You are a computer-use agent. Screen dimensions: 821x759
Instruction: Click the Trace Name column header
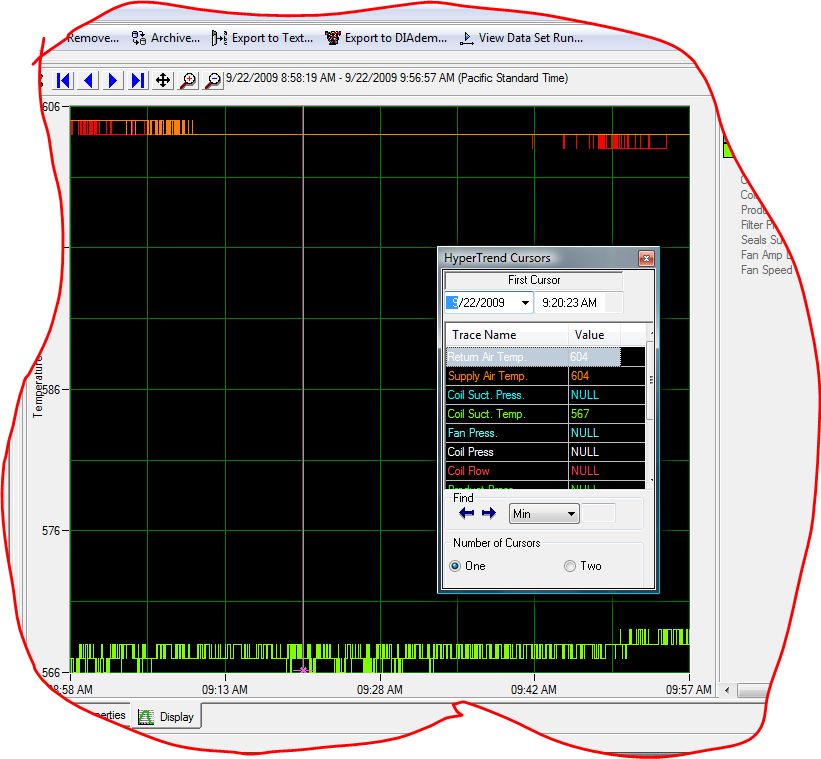[507, 334]
